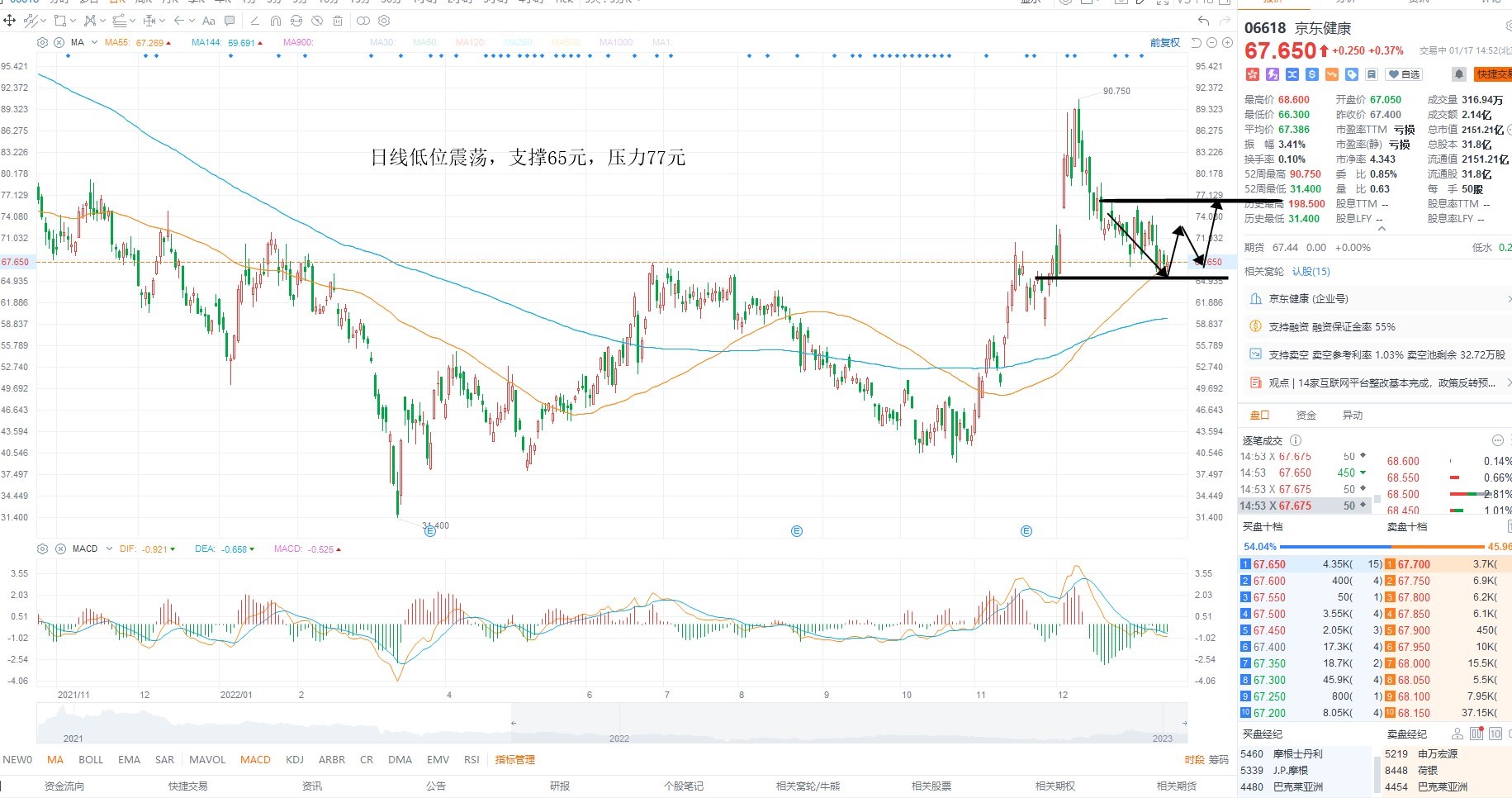Viewport: 1512px width, 798px height.
Task: Select the pattern wave drawing tool
Action: click(x=90, y=21)
